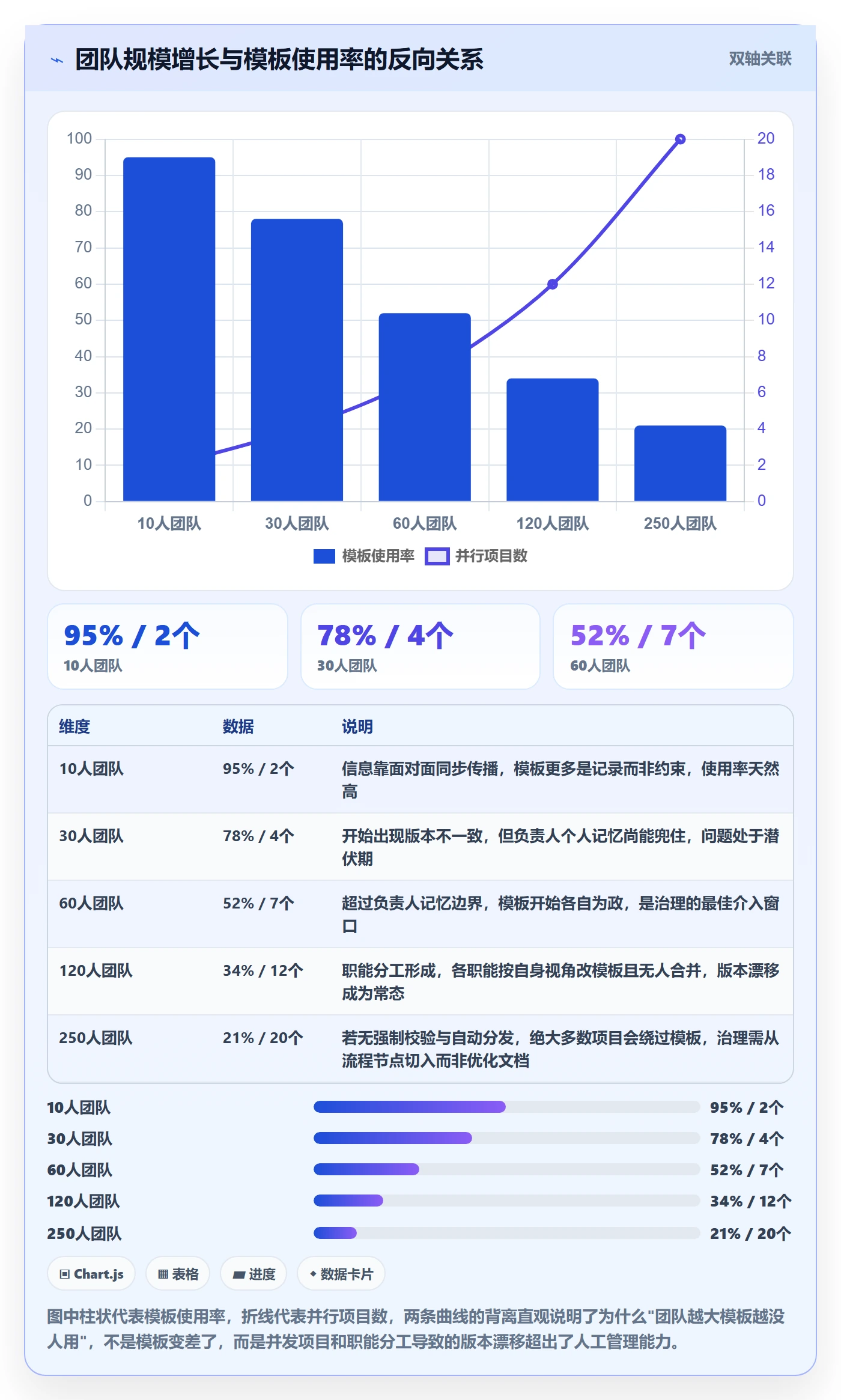
Task: Click the table description starting 信息靠面对面同步传播
Action: tap(561, 780)
